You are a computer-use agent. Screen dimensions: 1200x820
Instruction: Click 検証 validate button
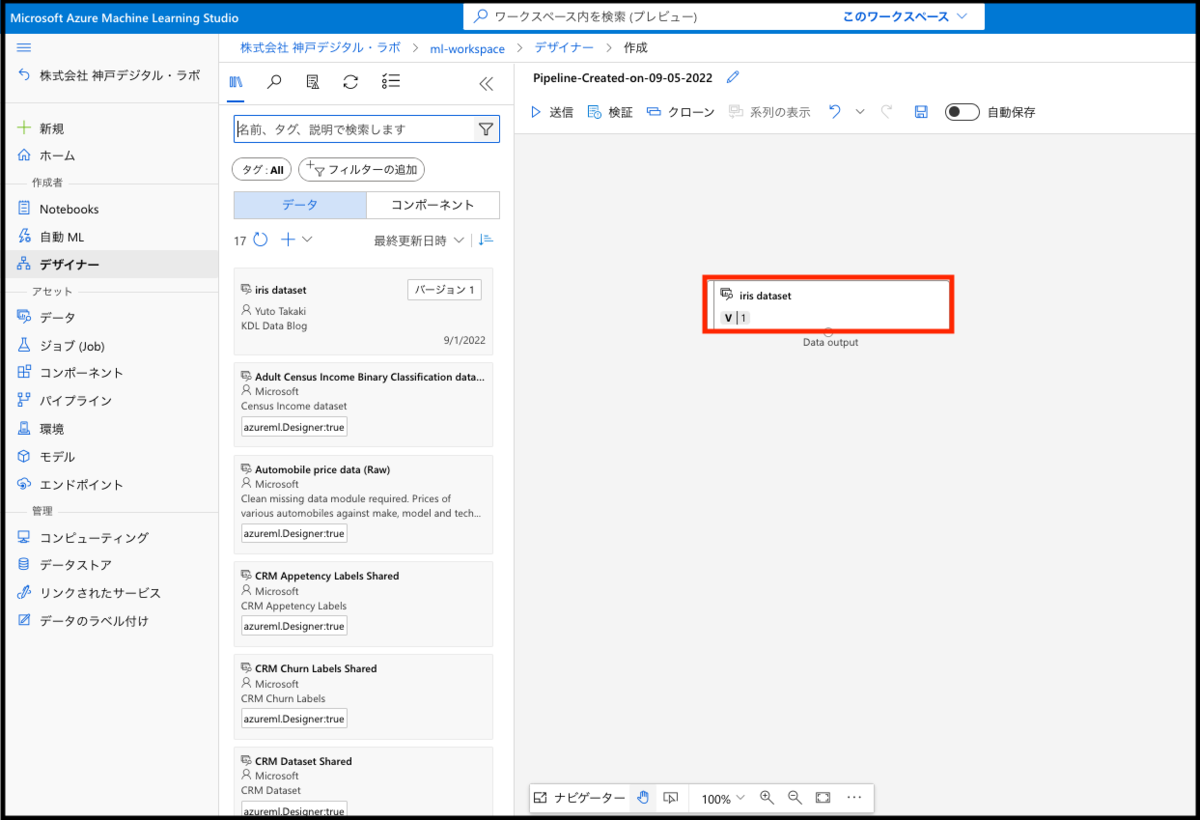point(610,112)
